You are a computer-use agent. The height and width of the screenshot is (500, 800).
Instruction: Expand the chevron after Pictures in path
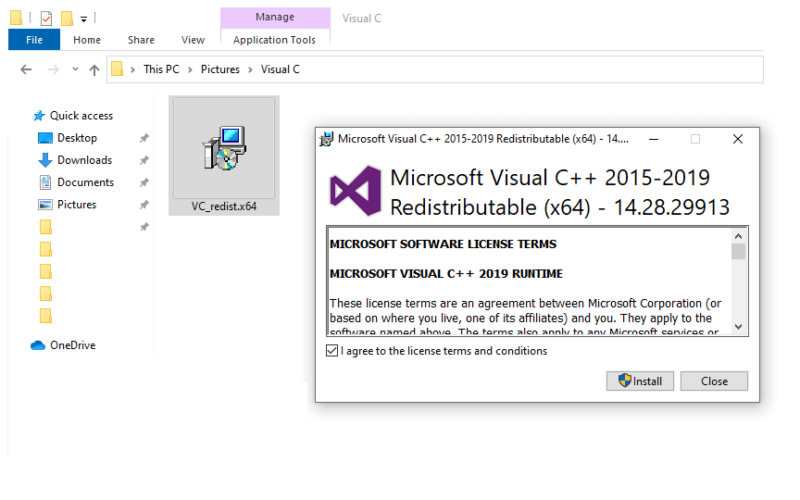click(x=250, y=70)
